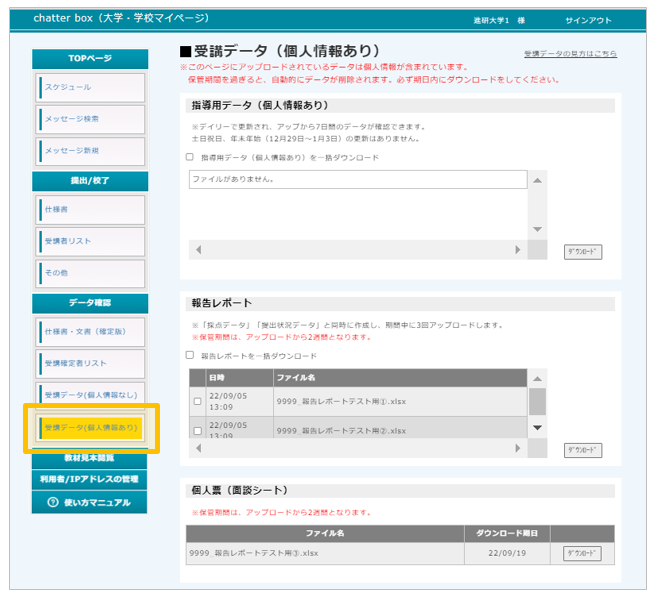Enable 報告レポートを一括ダウンロード checkbox
Image resolution: width=658 pixels, height=598 pixels.
(x=190, y=355)
